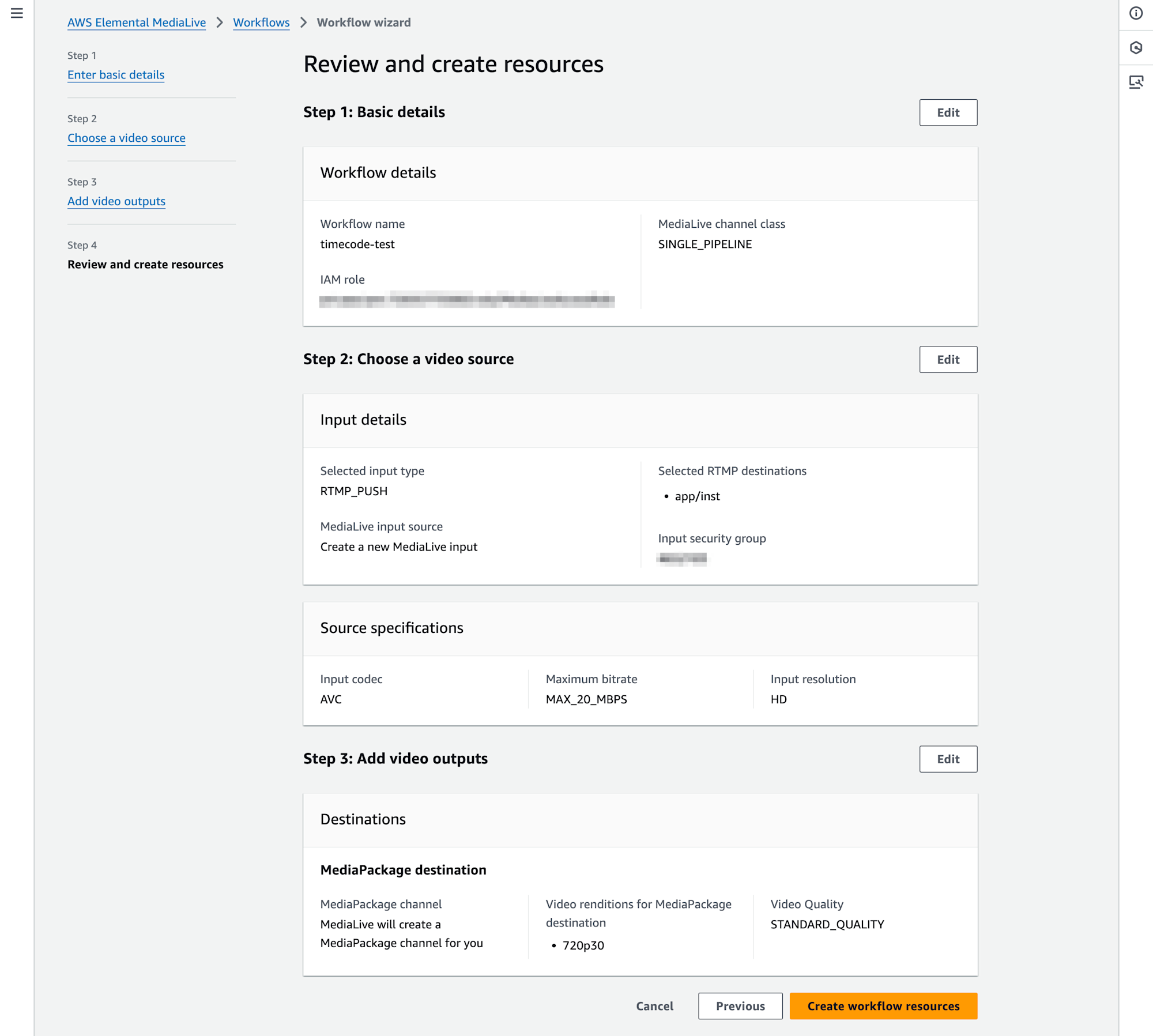Go back with the Previous button
Image resolution: width=1153 pixels, height=1036 pixels.
tap(740, 1006)
